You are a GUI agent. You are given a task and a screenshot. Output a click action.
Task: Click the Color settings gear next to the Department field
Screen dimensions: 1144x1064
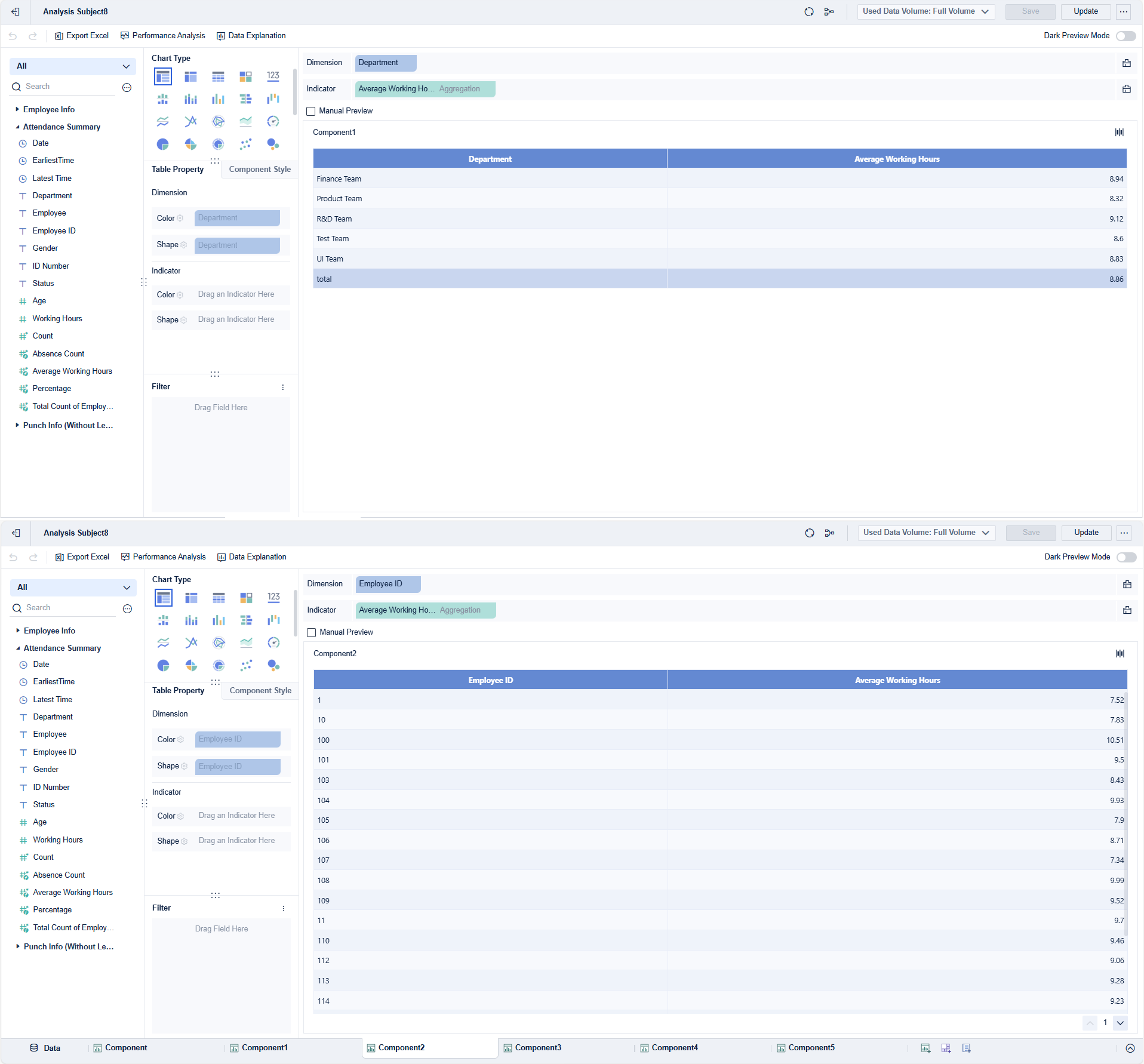pos(180,219)
